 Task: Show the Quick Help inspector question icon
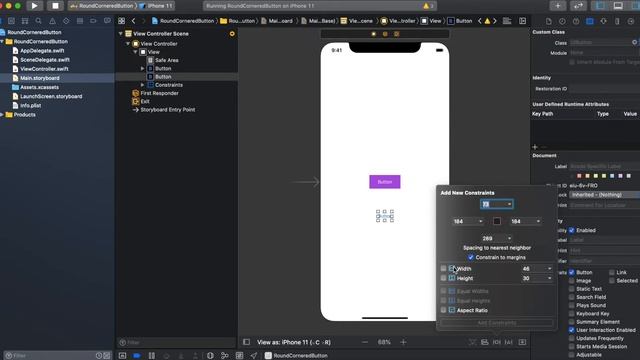[x=576, y=21]
